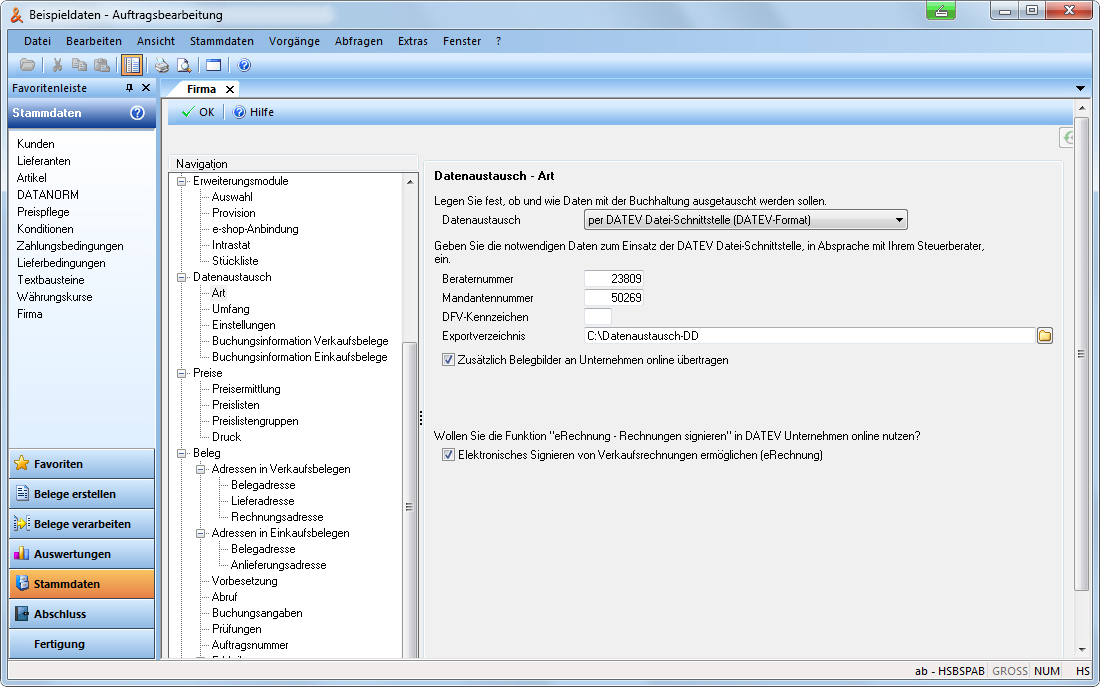Click the print icon in toolbar
This screenshot has width=1100, height=687.
tap(162, 65)
